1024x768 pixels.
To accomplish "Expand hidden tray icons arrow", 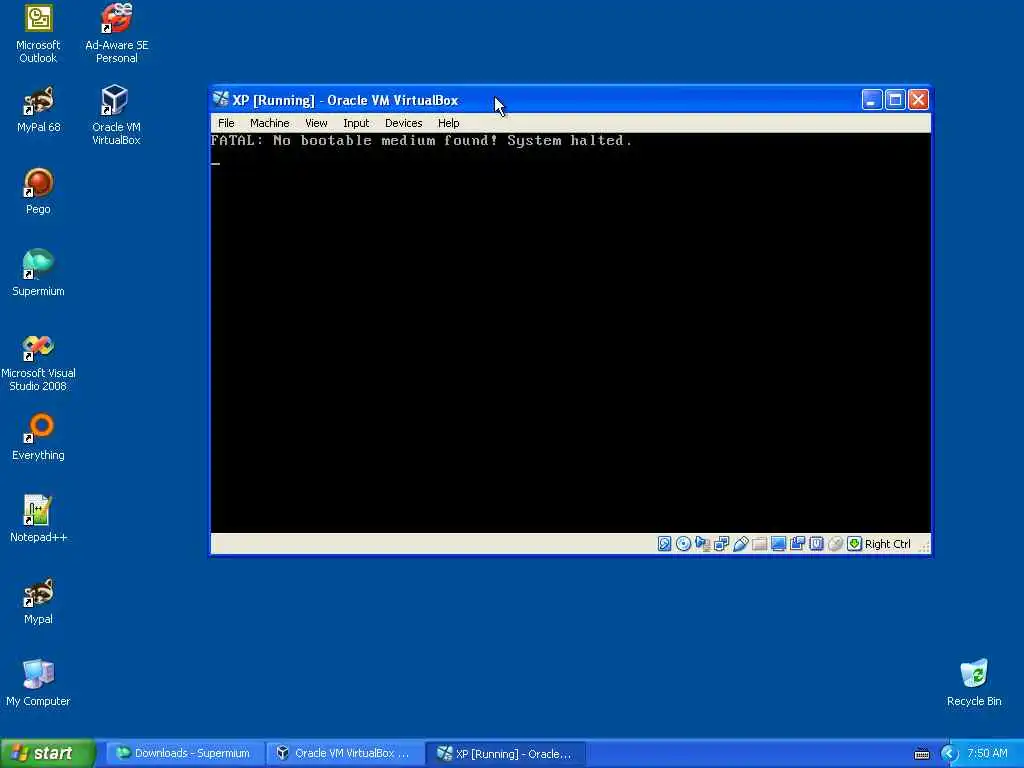I will (x=948, y=754).
